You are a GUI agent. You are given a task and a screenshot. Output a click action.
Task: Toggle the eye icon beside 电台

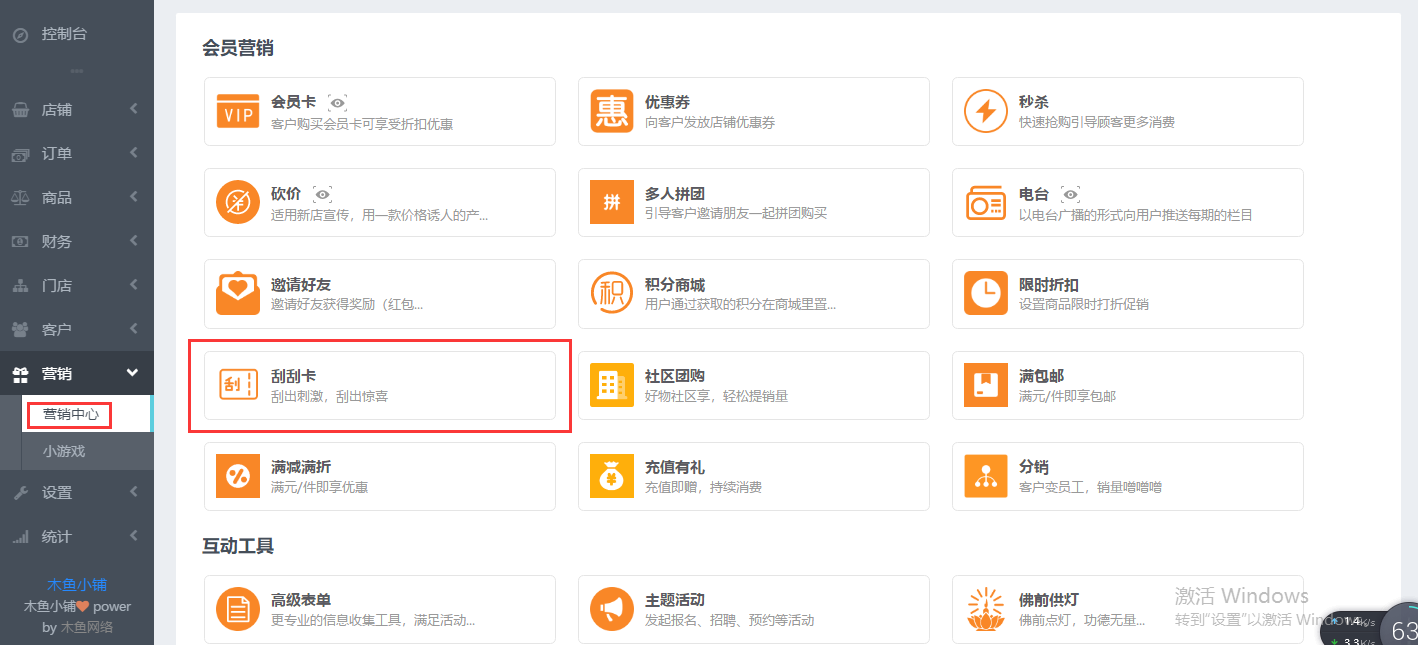pyautogui.click(x=1070, y=194)
